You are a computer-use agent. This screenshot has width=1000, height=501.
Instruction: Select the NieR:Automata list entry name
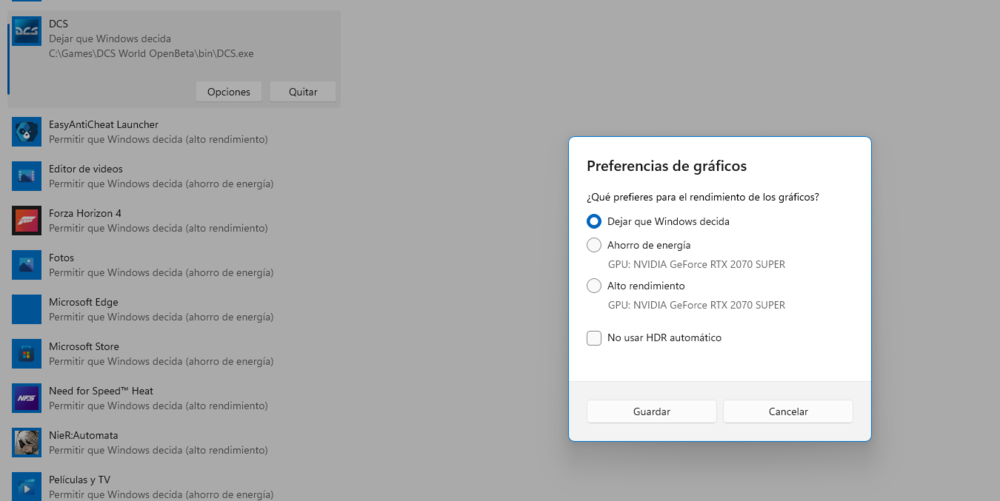click(x=83, y=435)
